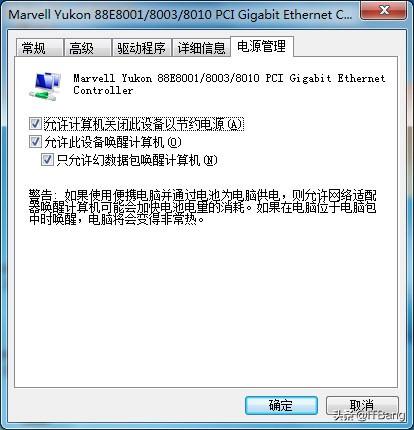The image size is (414, 430).
Task: Click the label text 只允许幻数据包唤醒计算机(N)
Action: click(137, 160)
